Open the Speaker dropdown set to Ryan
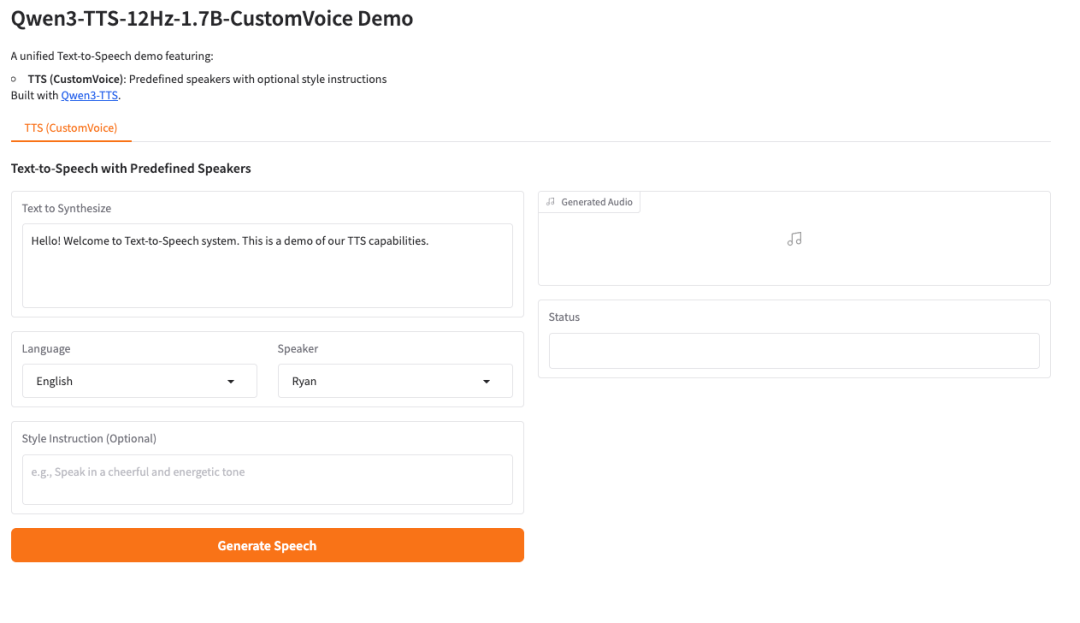Screen dimensions: 1080x623 click(x=395, y=381)
